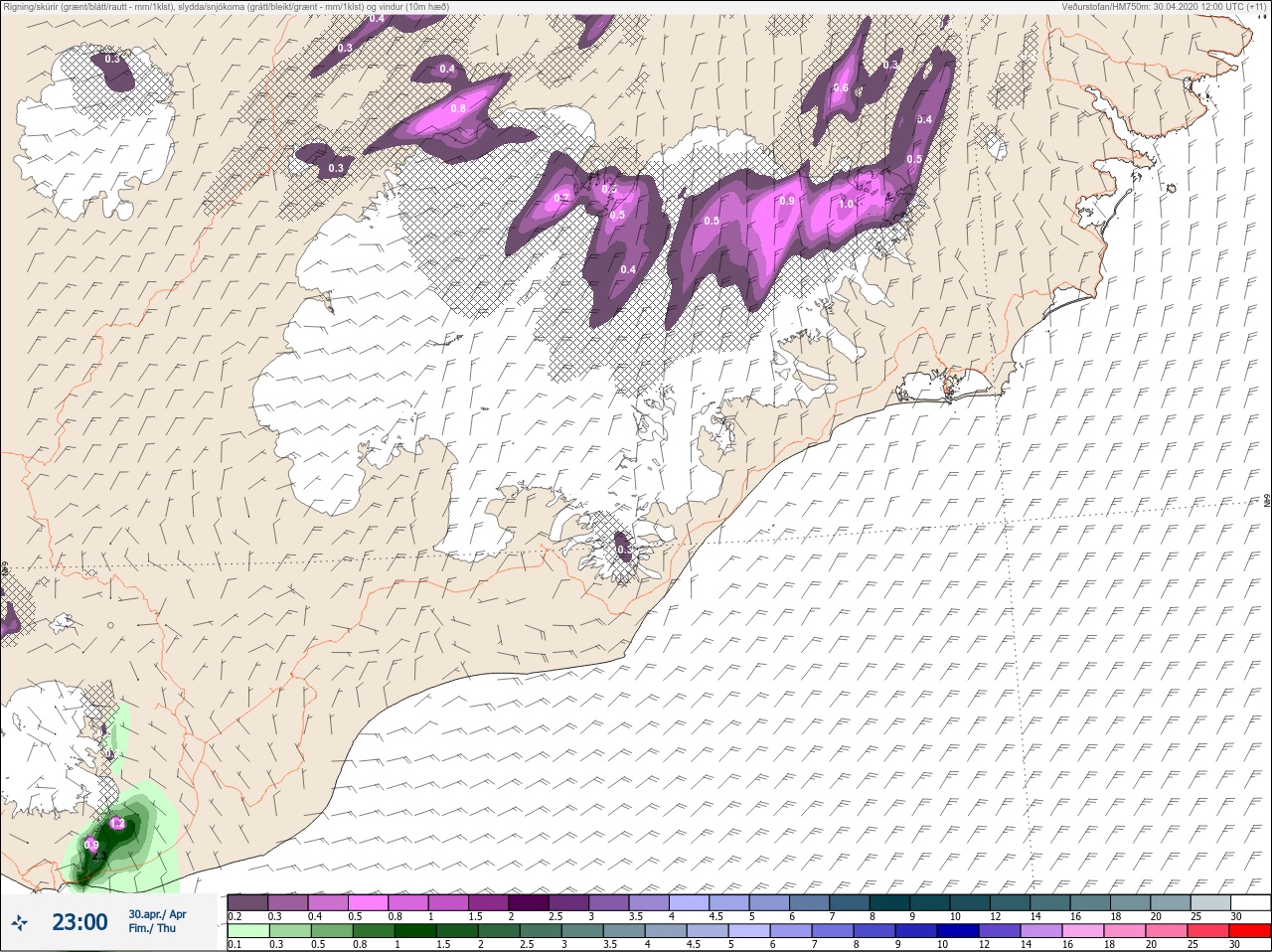Select the 'Fim./ Thu' weekday text
Screen dimensions: 1272x952
coord(151,928)
